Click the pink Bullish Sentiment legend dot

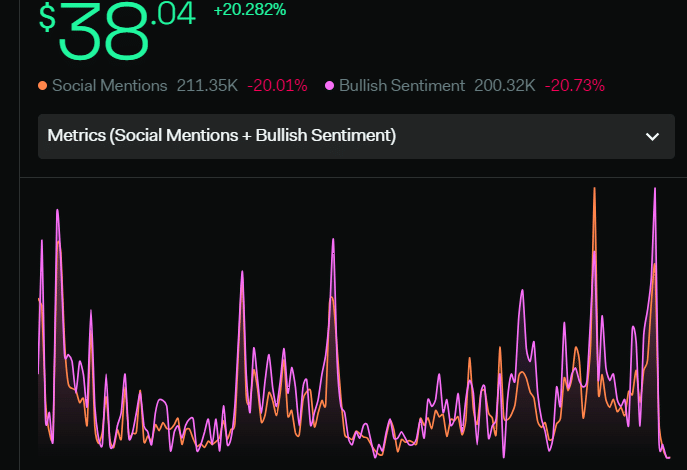[x=330, y=86]
